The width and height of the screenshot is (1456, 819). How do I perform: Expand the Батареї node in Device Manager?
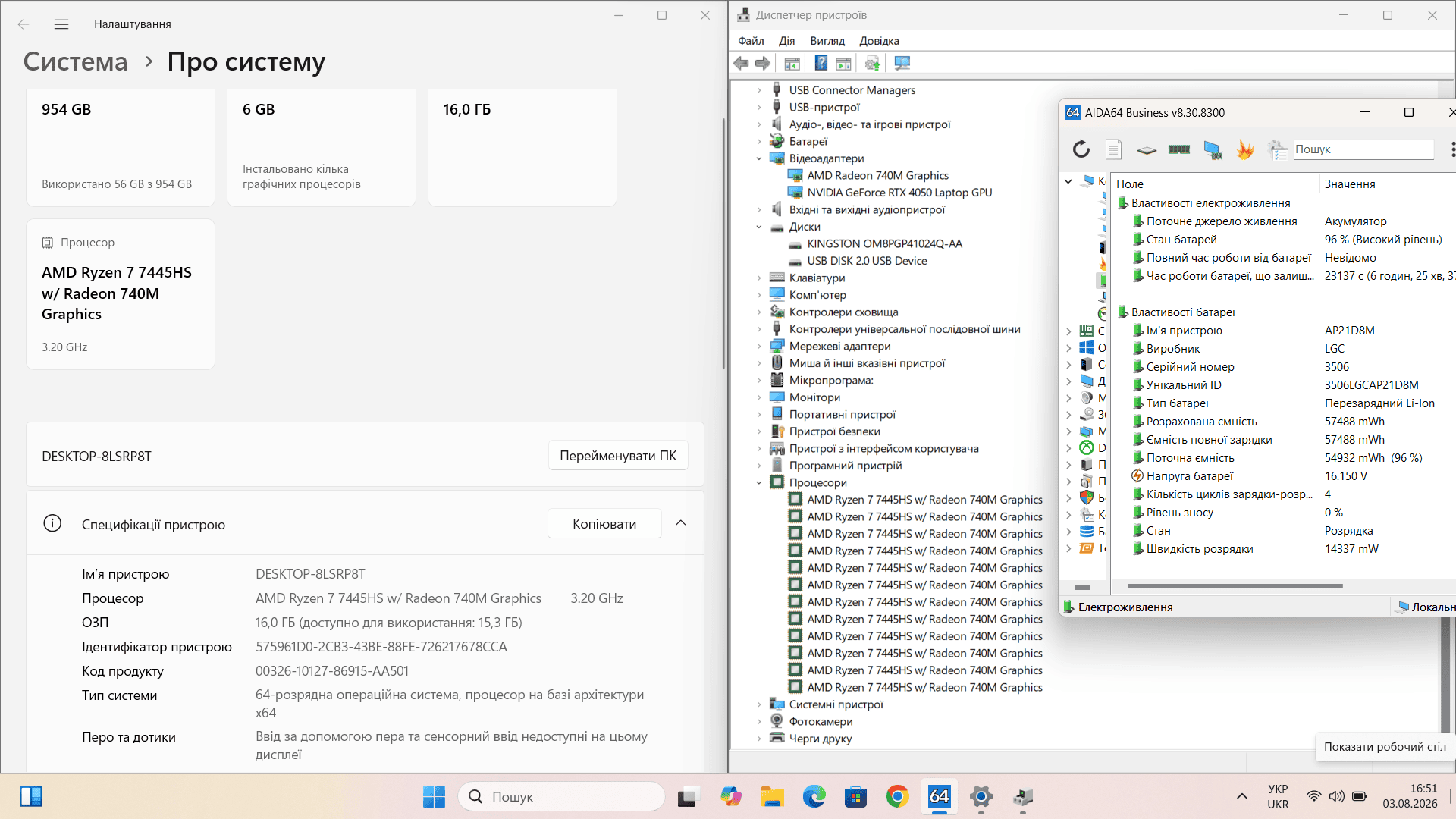(759, 141)
